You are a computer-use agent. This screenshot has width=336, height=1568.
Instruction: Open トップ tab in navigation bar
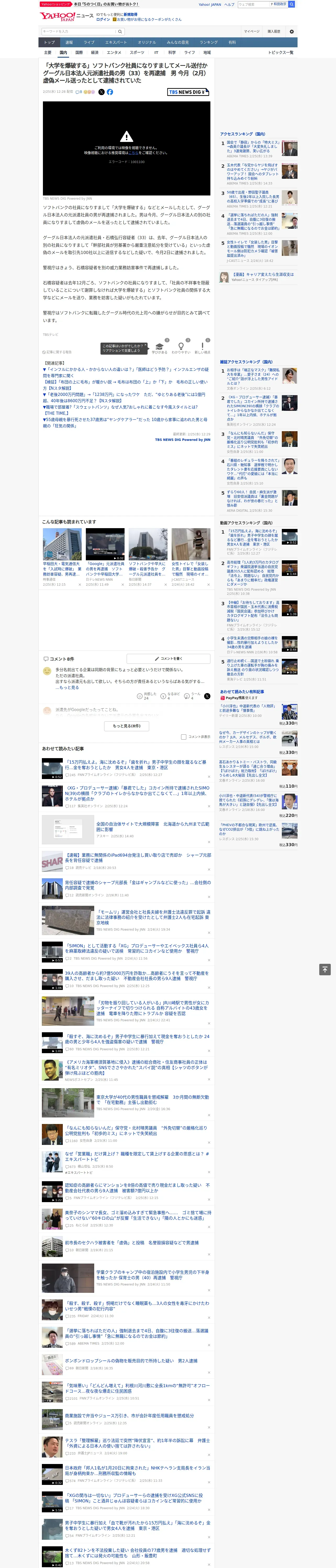(49, 43)
